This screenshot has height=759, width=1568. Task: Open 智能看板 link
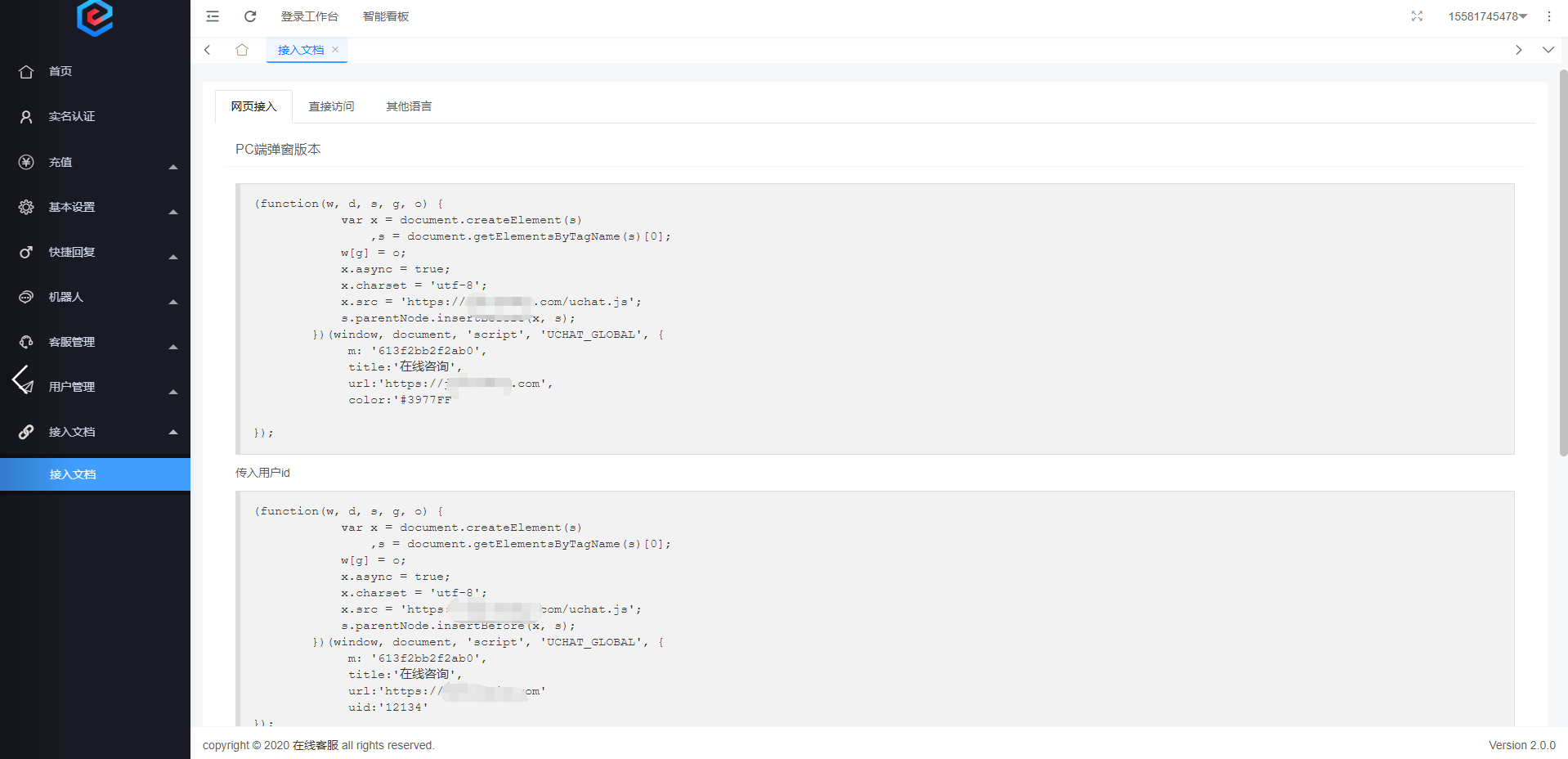tap(386, 16)
